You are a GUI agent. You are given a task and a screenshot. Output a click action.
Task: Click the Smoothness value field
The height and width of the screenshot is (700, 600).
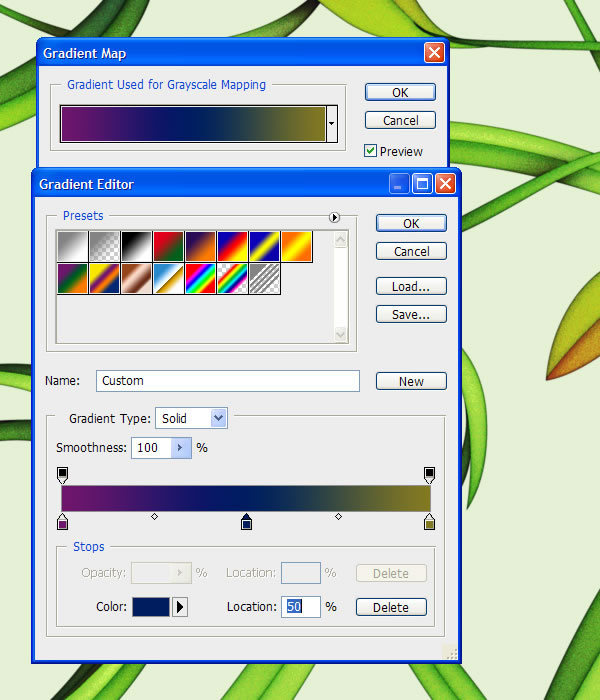[x=151, y=448]
